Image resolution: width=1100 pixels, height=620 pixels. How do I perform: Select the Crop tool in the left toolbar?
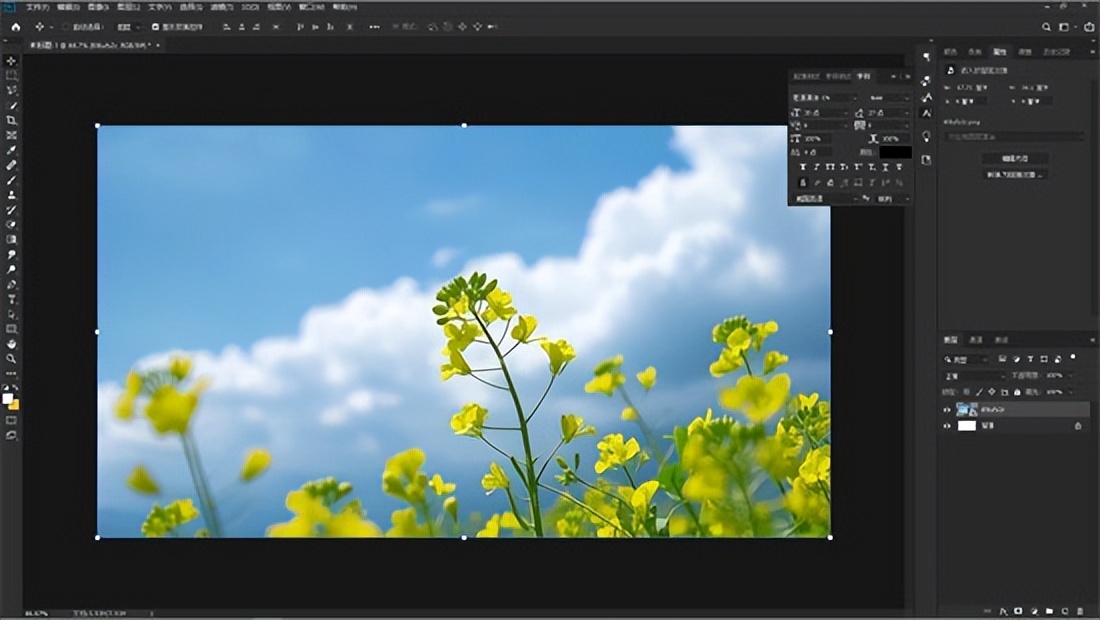click(12, 120)
